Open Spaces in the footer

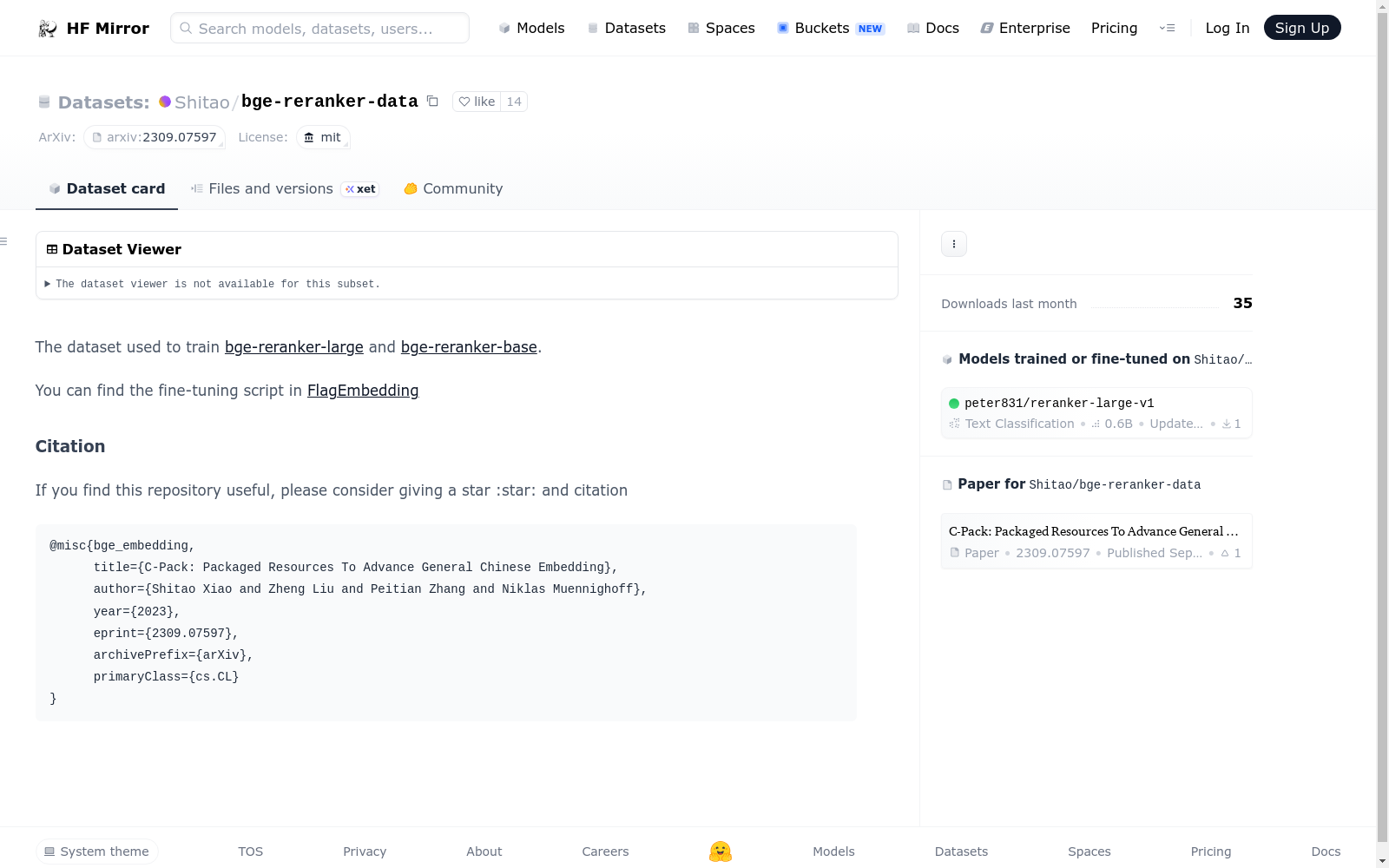point(1089,852)
